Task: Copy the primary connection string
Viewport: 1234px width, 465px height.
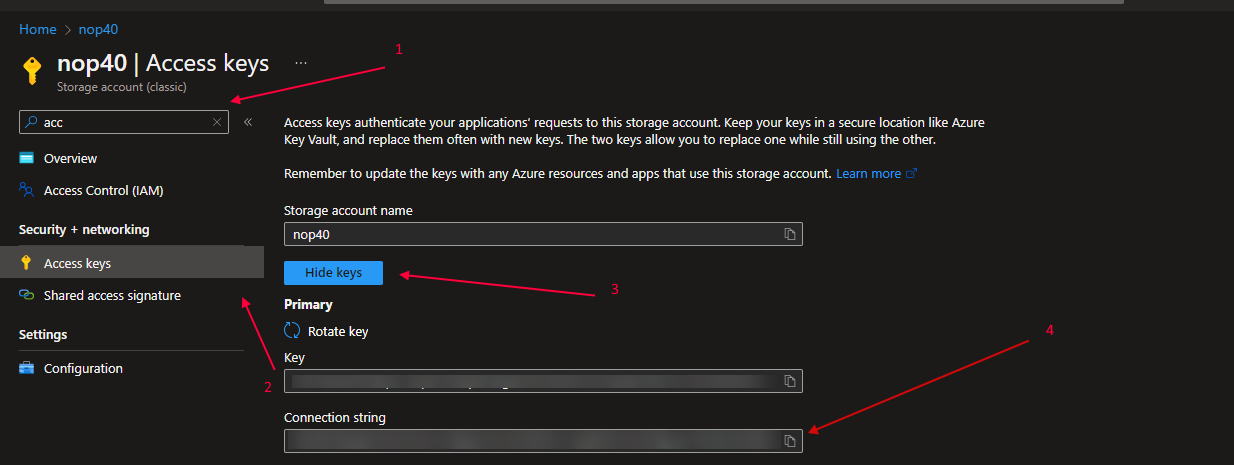Action: point(790,441)
